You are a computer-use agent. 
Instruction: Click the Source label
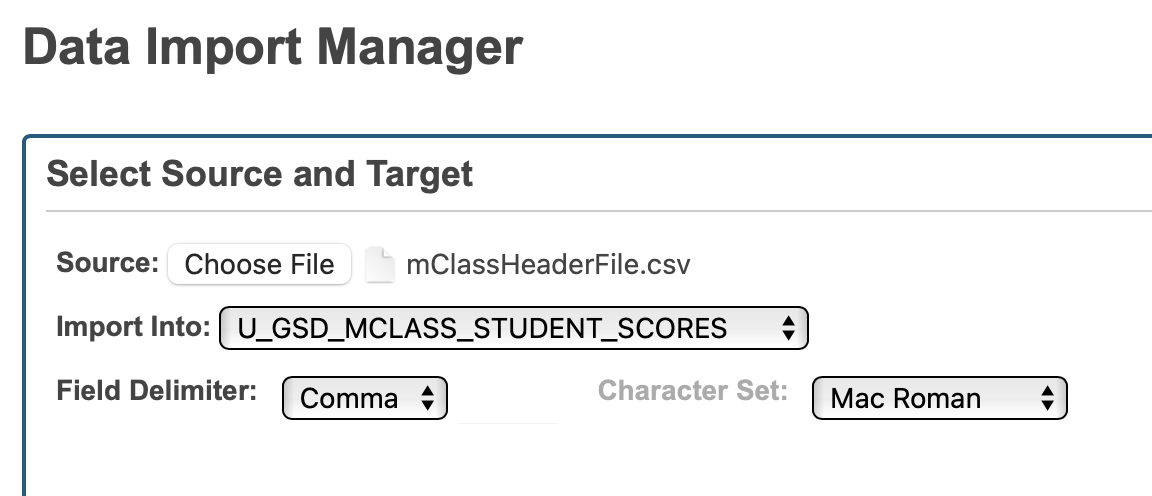pos(107,263)
